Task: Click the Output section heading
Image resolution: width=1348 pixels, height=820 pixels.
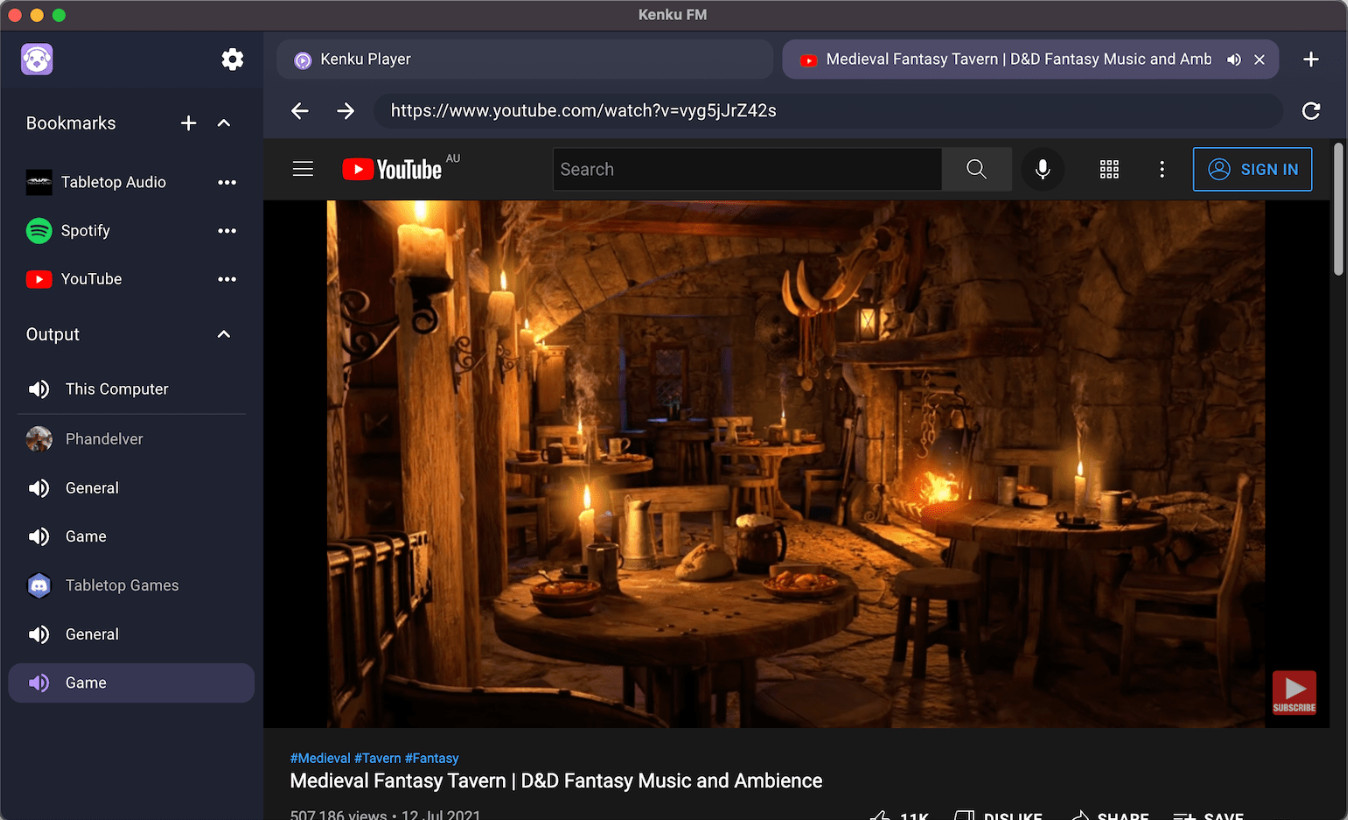Action: [53, 334]
